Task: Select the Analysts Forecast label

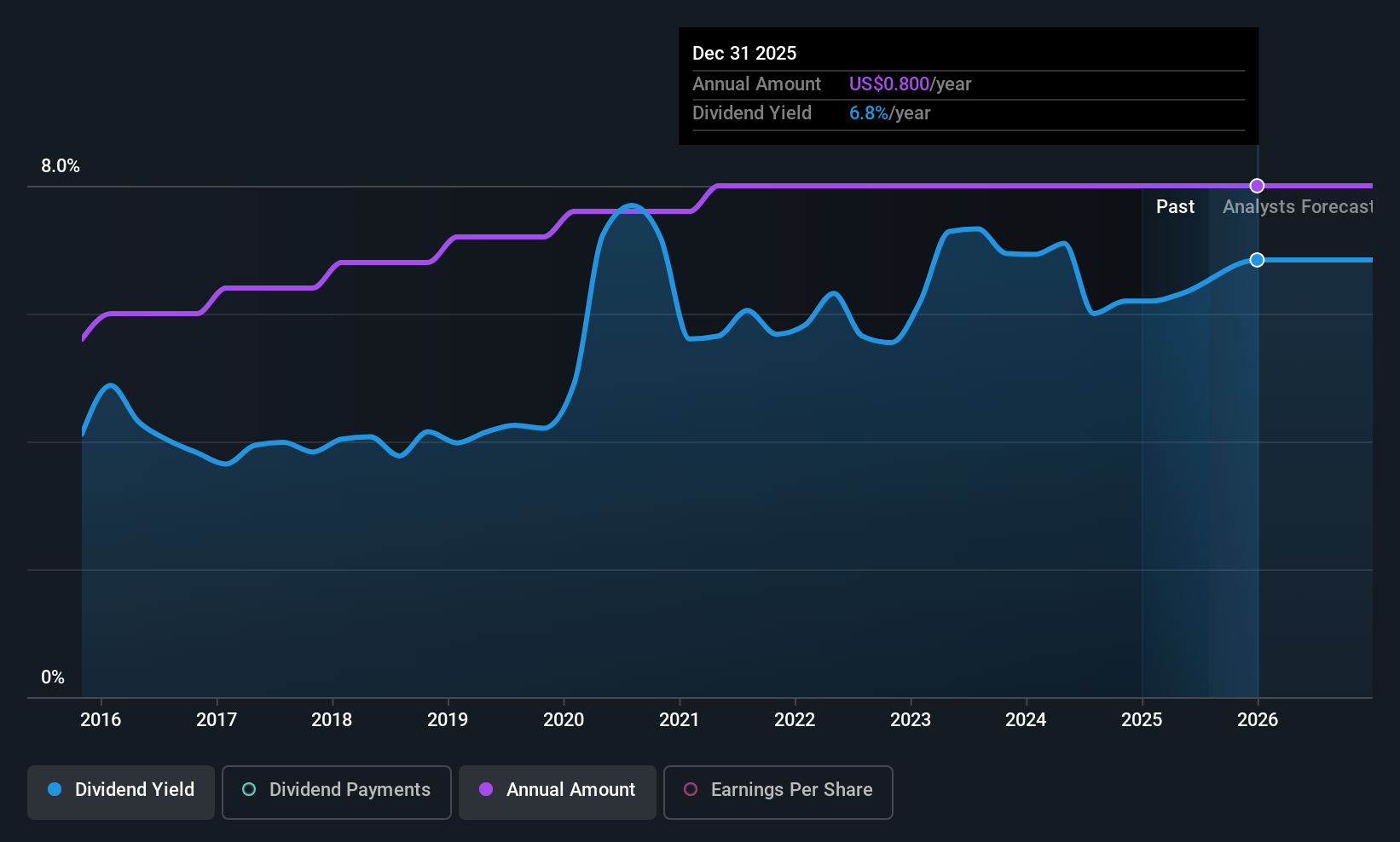Action: pyautogui.click(x=1296, y=207)
